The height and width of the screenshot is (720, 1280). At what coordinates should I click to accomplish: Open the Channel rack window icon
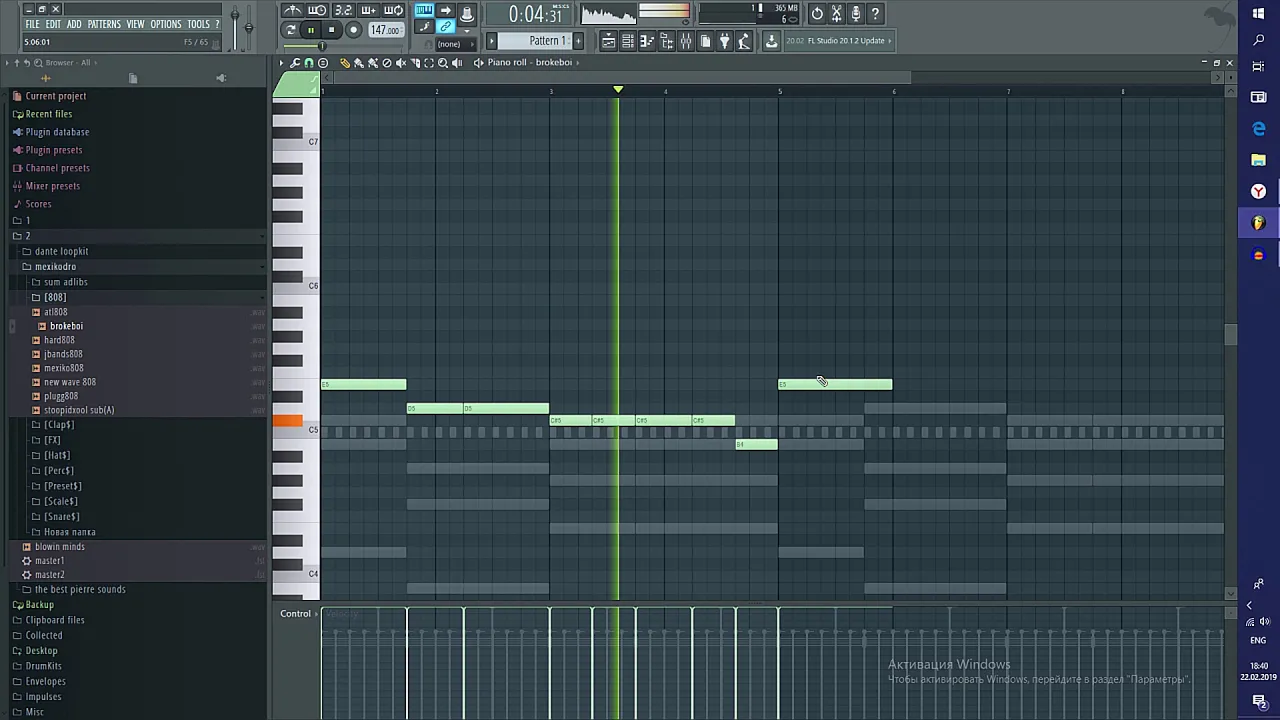(x=627, y=41)
